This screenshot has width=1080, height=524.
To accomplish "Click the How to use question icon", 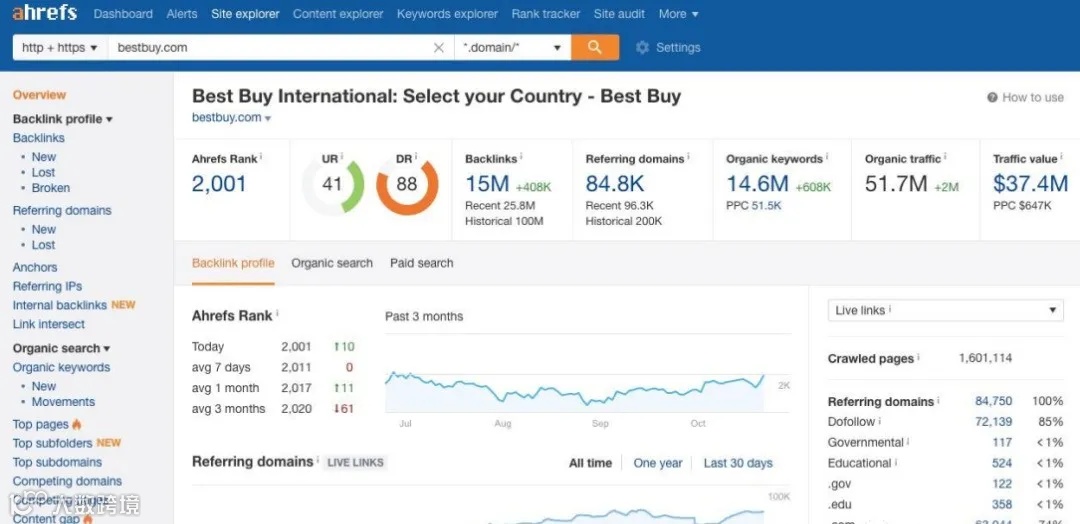I will tap(992, 98).
